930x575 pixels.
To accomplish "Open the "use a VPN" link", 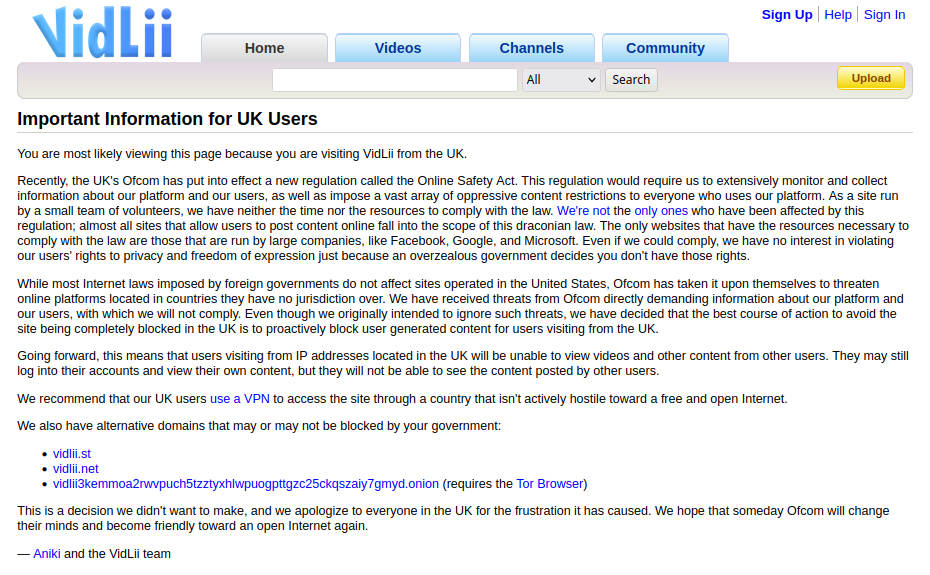I will (240, 398).
